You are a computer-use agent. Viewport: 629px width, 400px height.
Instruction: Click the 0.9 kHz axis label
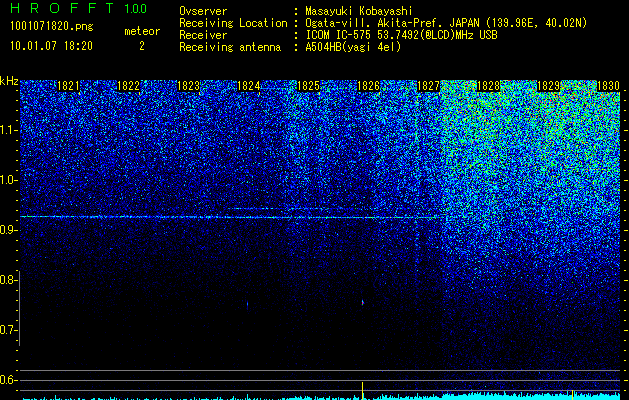tap(9, 230)
